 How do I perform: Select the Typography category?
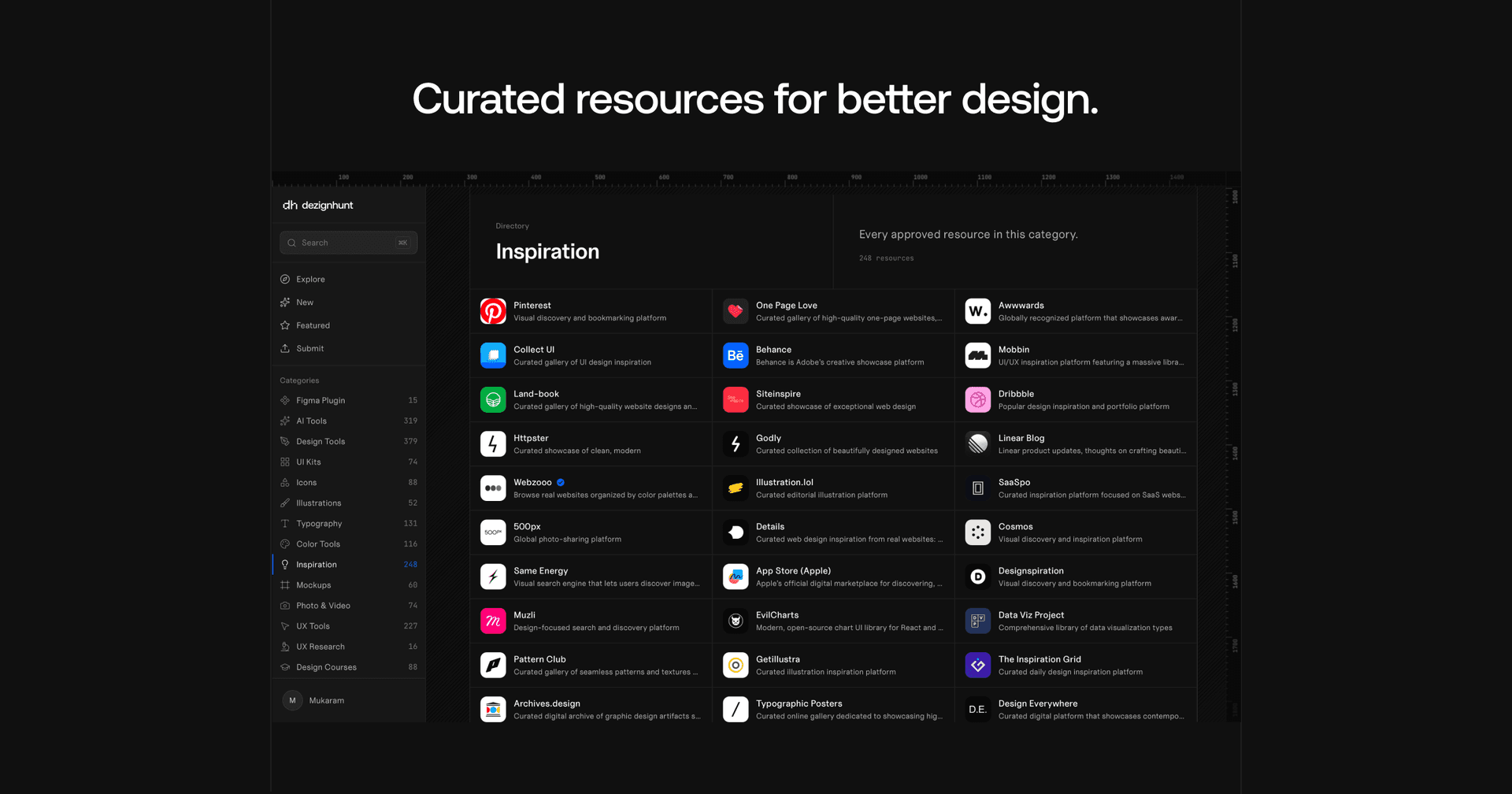tap(348, 523)
